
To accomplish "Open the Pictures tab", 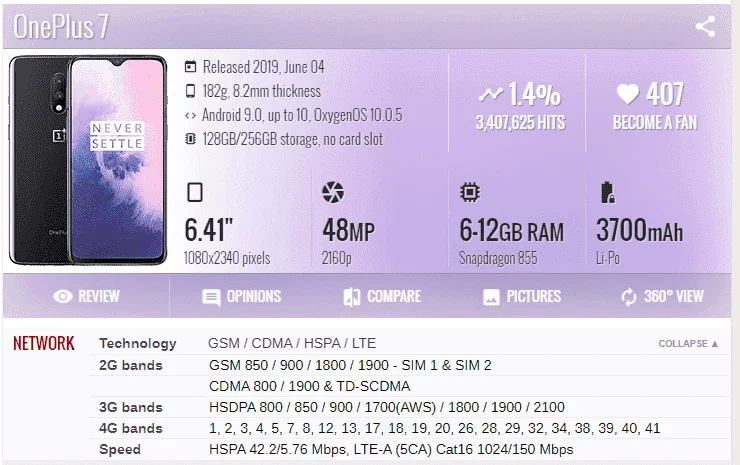I will (x=522, y=296).
